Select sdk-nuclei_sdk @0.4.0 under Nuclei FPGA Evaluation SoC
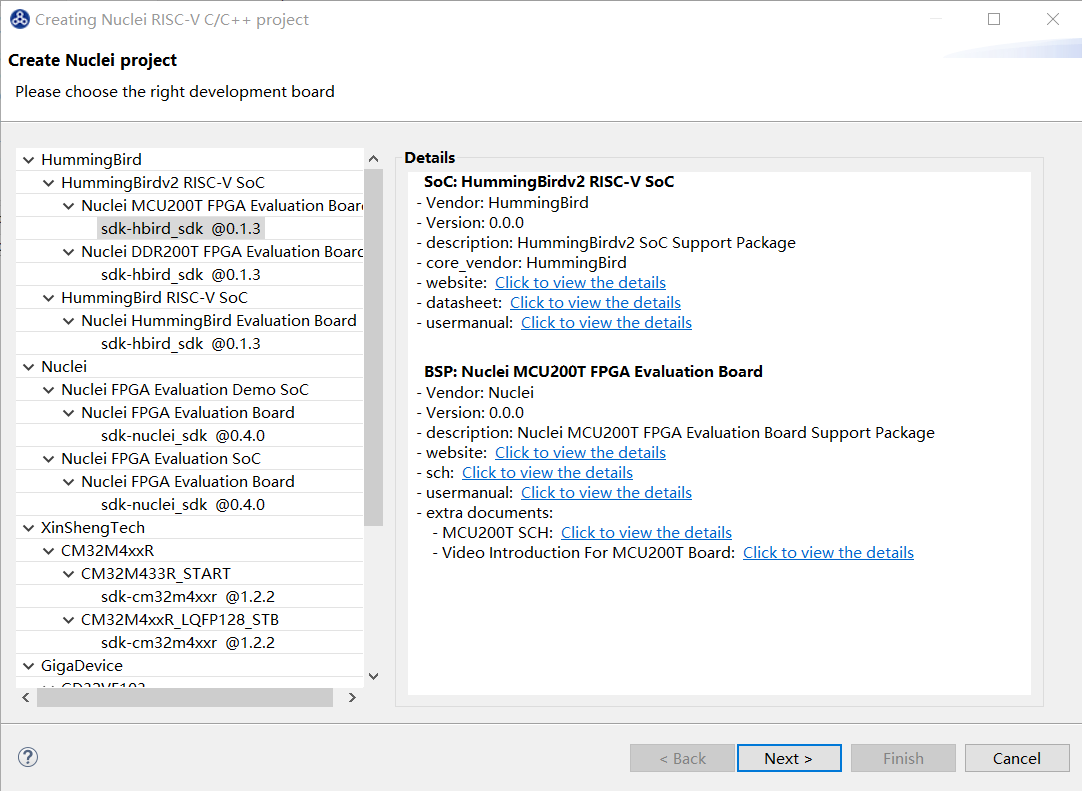1082x791 pixels. (183, 505)
